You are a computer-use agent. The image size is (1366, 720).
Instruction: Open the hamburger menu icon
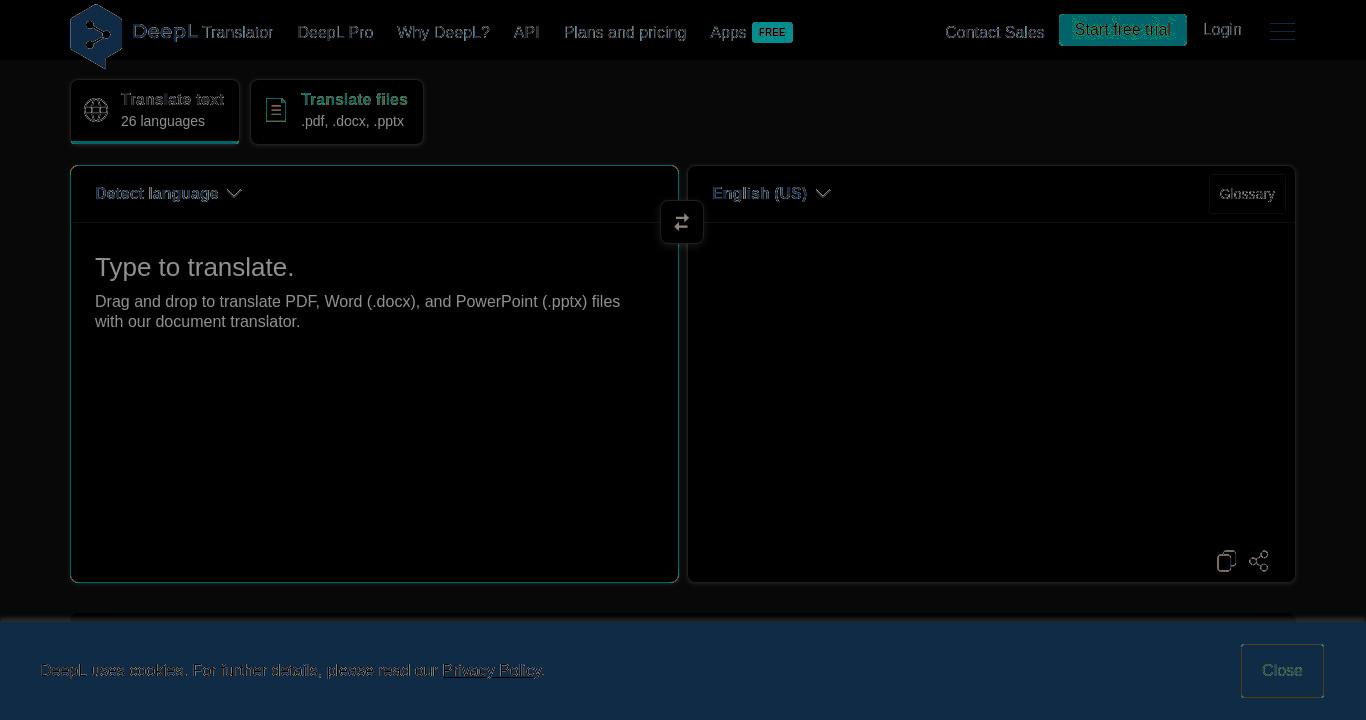(x=1282, y=31)
